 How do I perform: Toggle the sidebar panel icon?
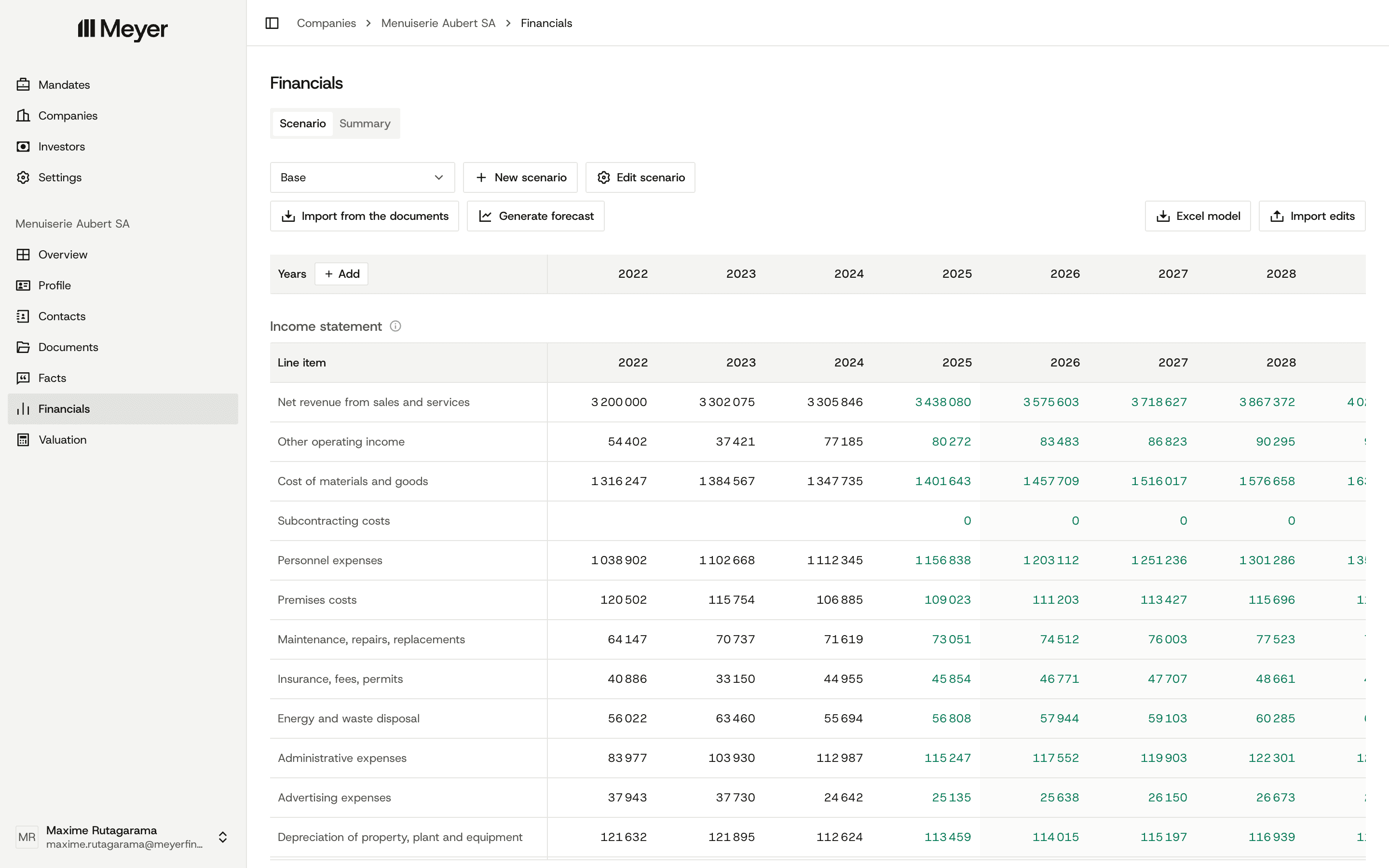[272, 23]
